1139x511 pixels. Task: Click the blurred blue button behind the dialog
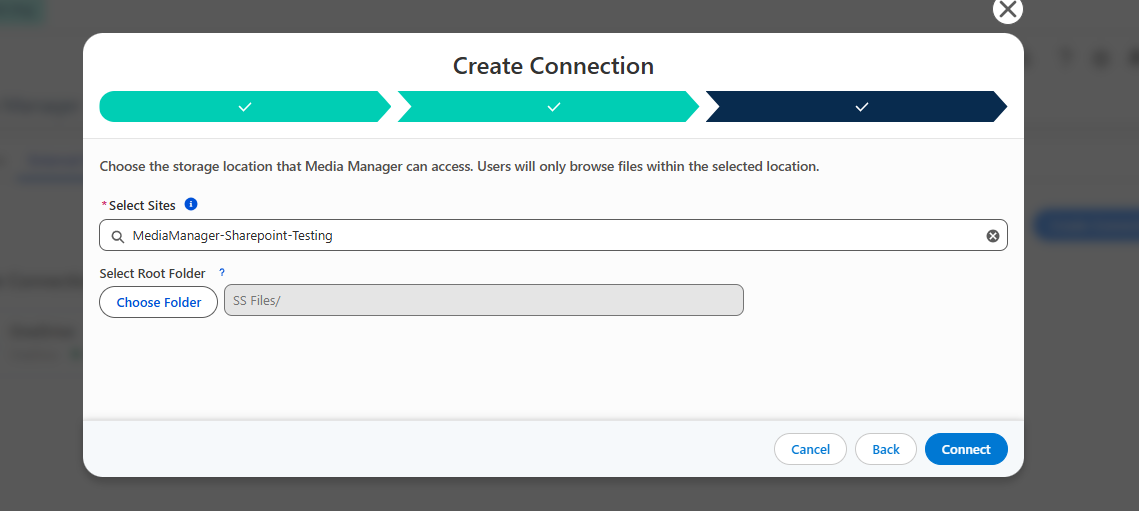1085,225
